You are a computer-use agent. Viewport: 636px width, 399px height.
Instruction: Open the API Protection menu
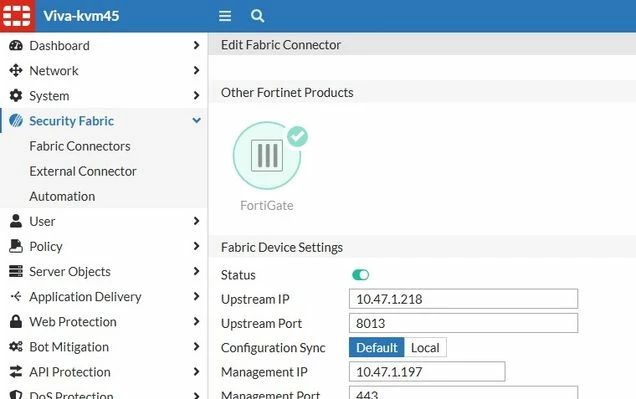70,372
